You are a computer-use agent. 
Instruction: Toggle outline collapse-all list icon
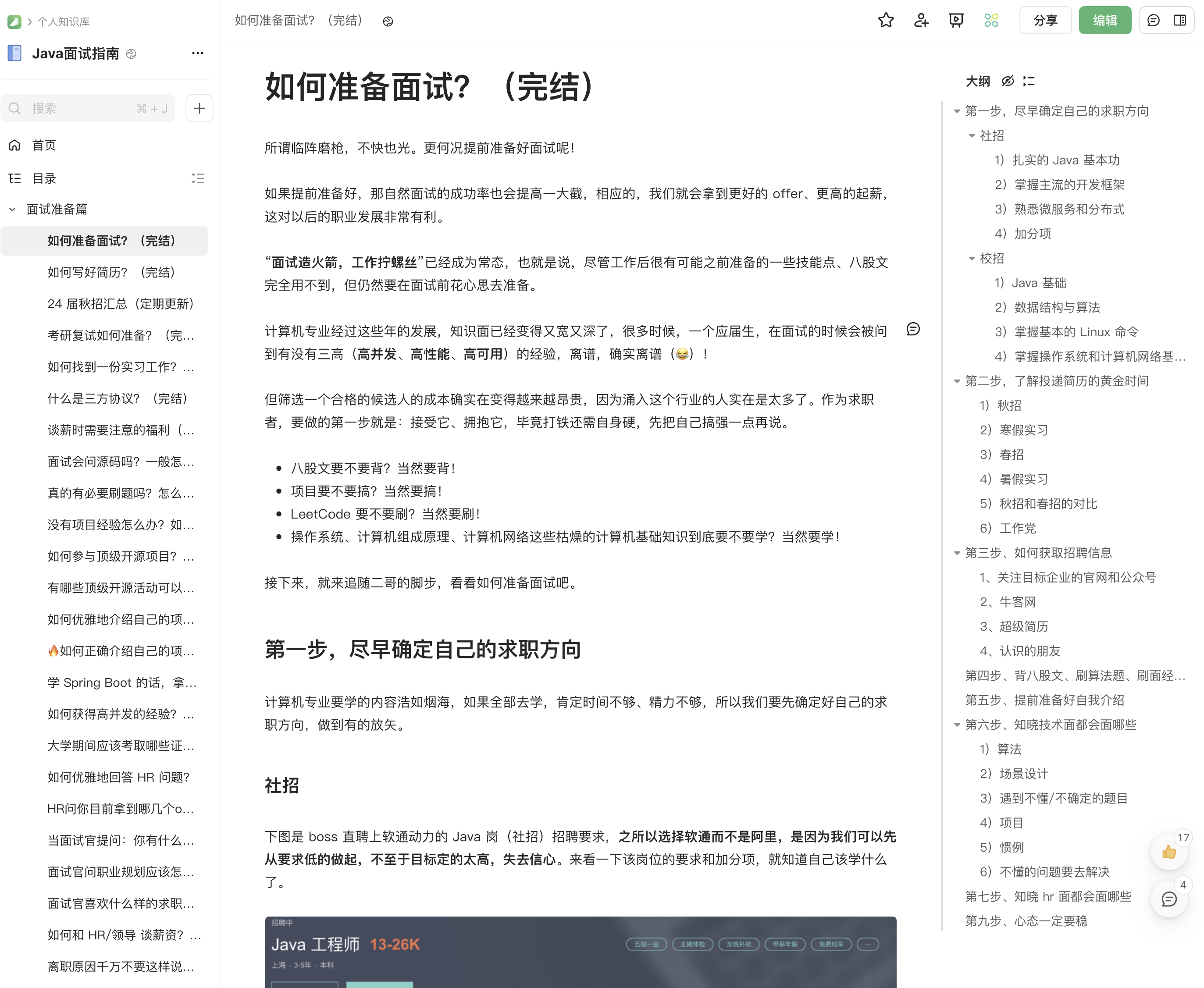(x=1029, y=81)
